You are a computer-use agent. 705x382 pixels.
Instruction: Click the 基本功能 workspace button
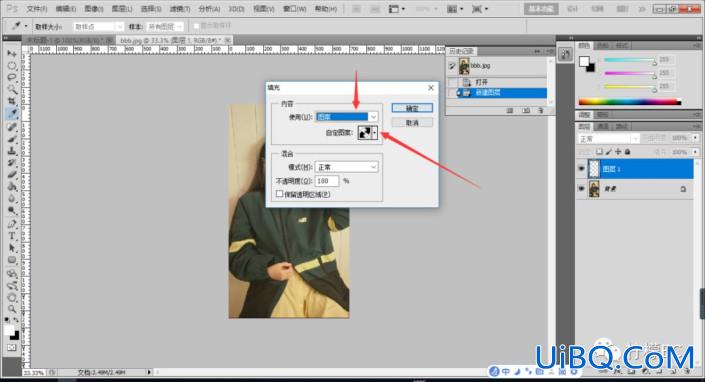[541, 9]
